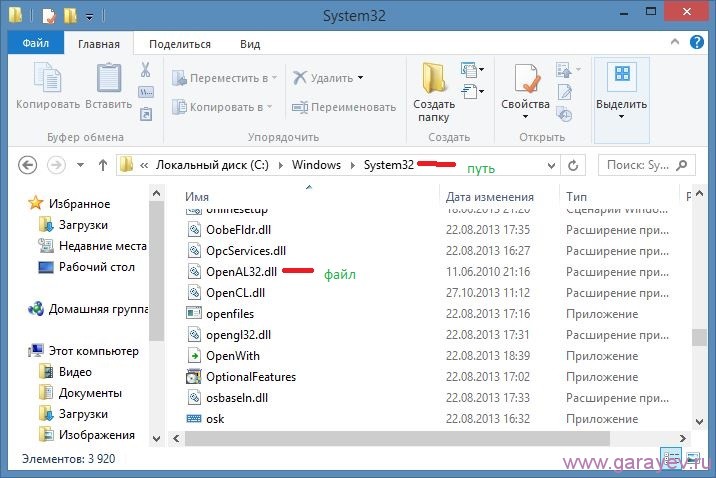Sort by the Дата изменения column header
This screenshot has height=478, width=716.
coord(490,197)
